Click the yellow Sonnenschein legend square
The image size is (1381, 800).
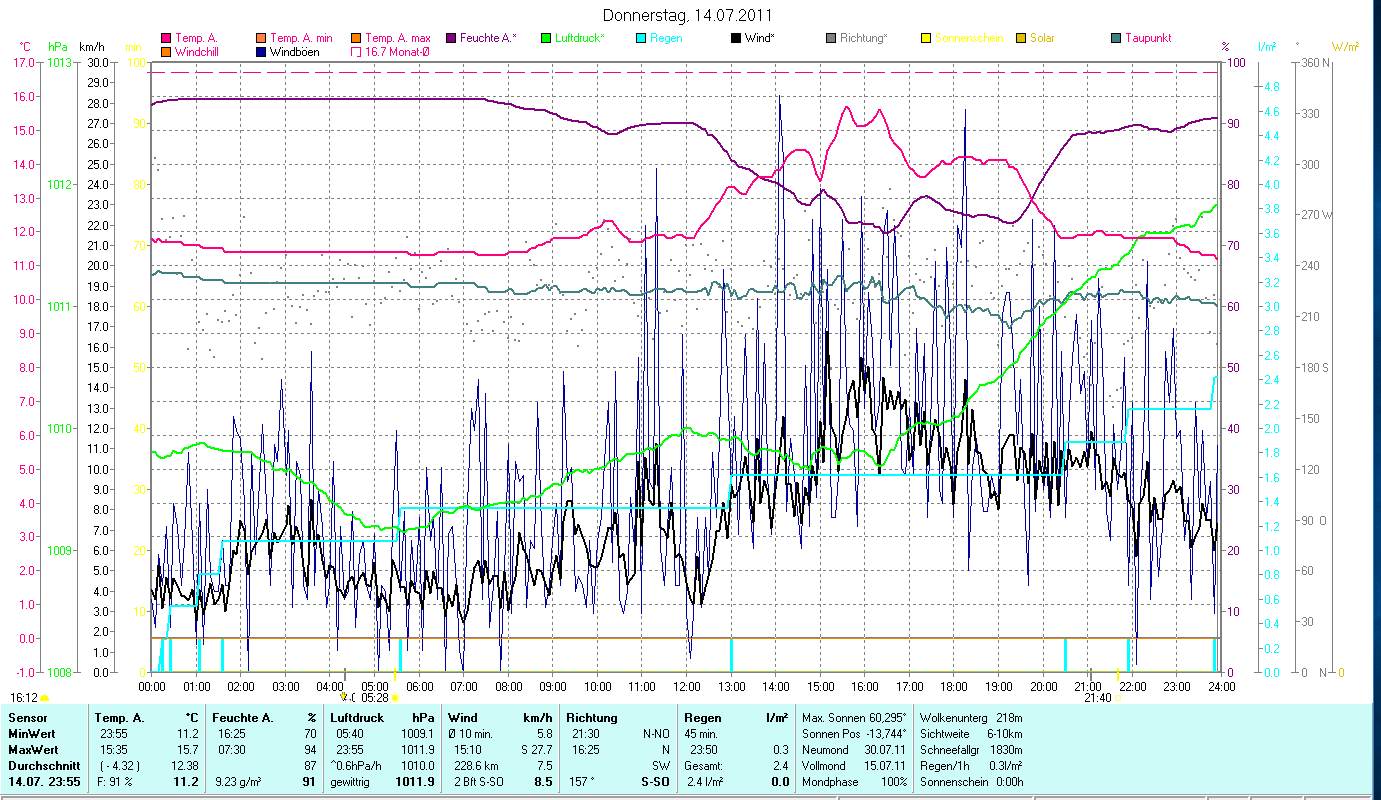click(x=926, y=38)
